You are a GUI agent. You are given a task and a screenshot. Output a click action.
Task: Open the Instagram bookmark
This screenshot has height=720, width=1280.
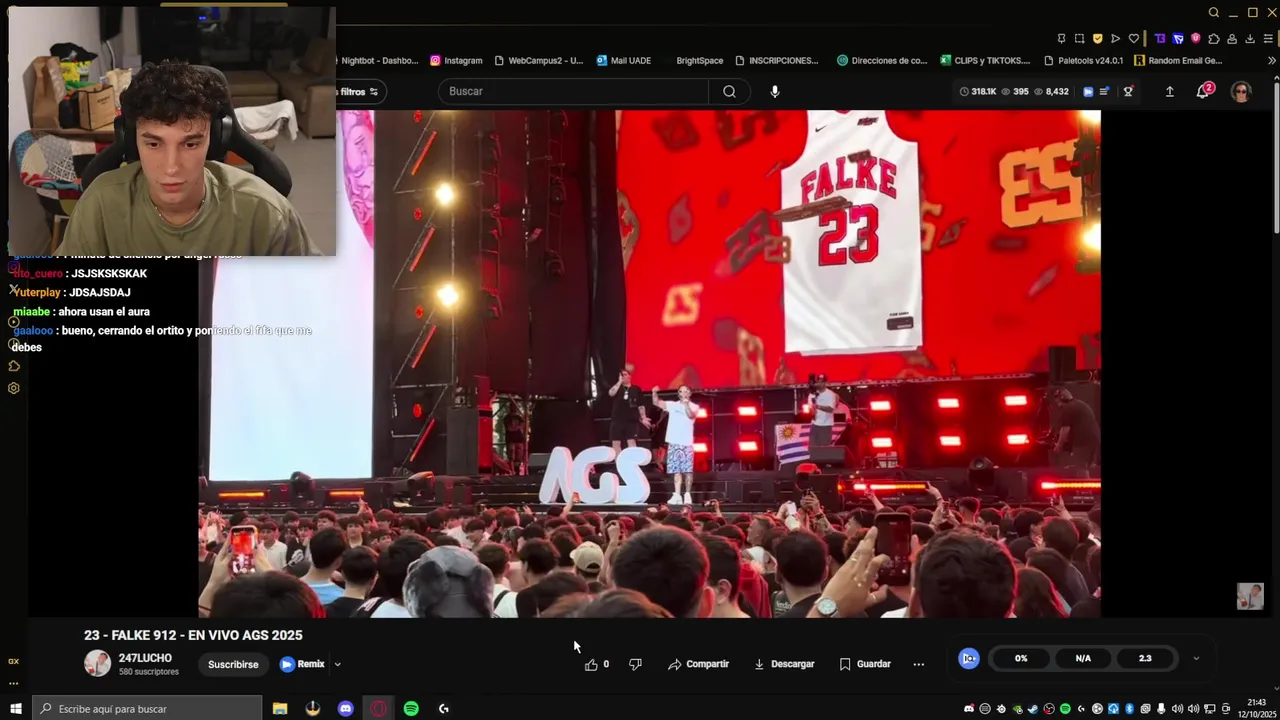pyautogui.click(x=456, y=60)
